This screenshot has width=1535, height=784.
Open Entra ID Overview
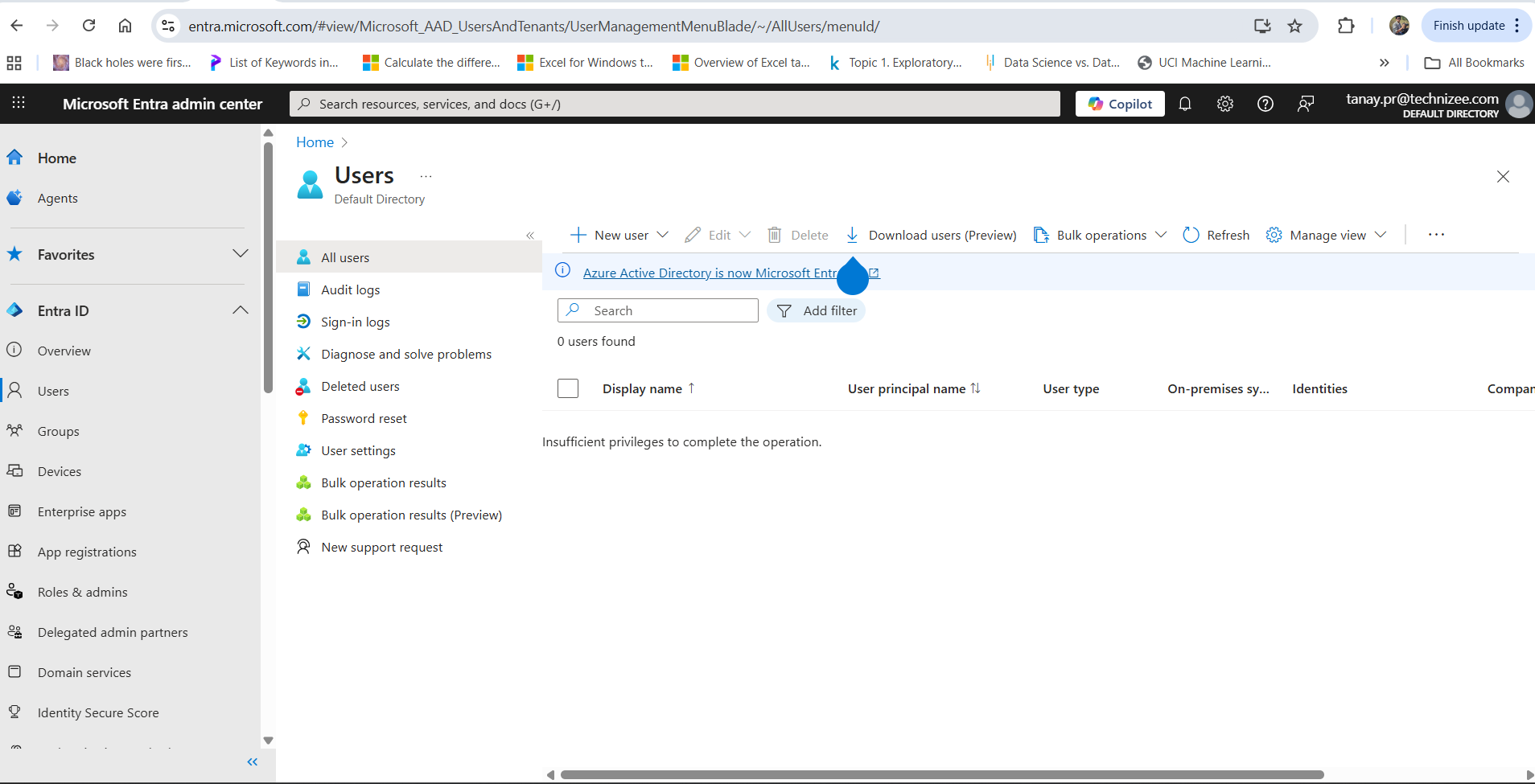click(64, 351)
